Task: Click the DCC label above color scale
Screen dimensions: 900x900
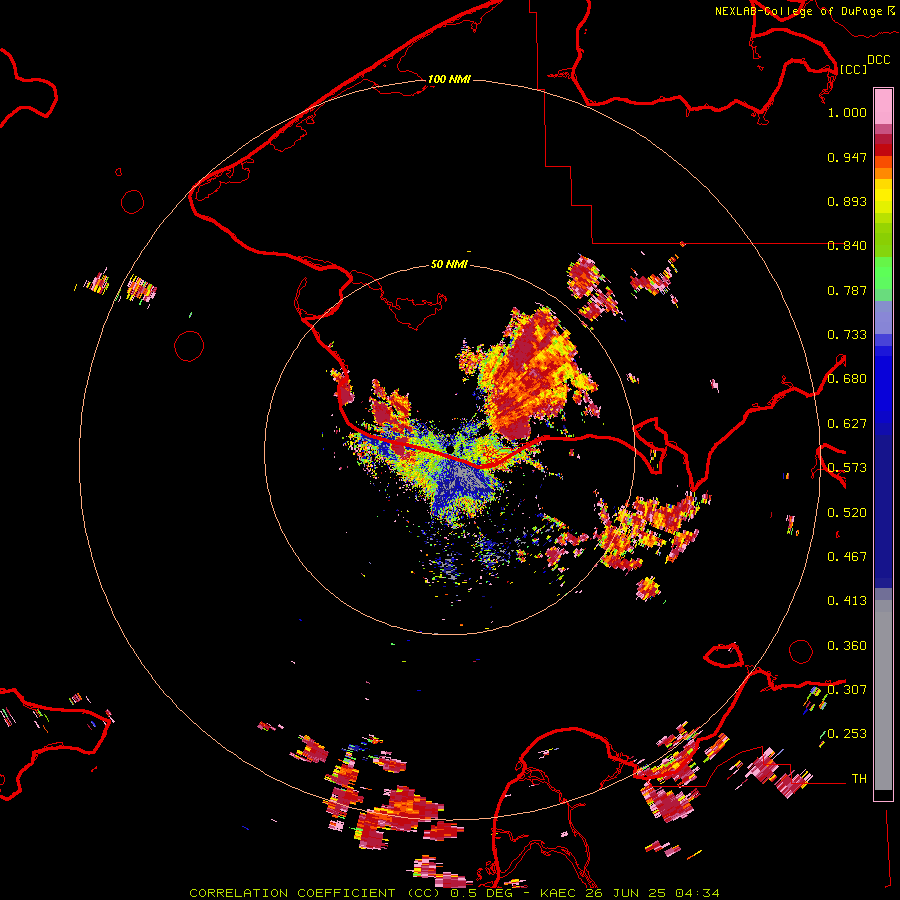Action: point(878,59)
